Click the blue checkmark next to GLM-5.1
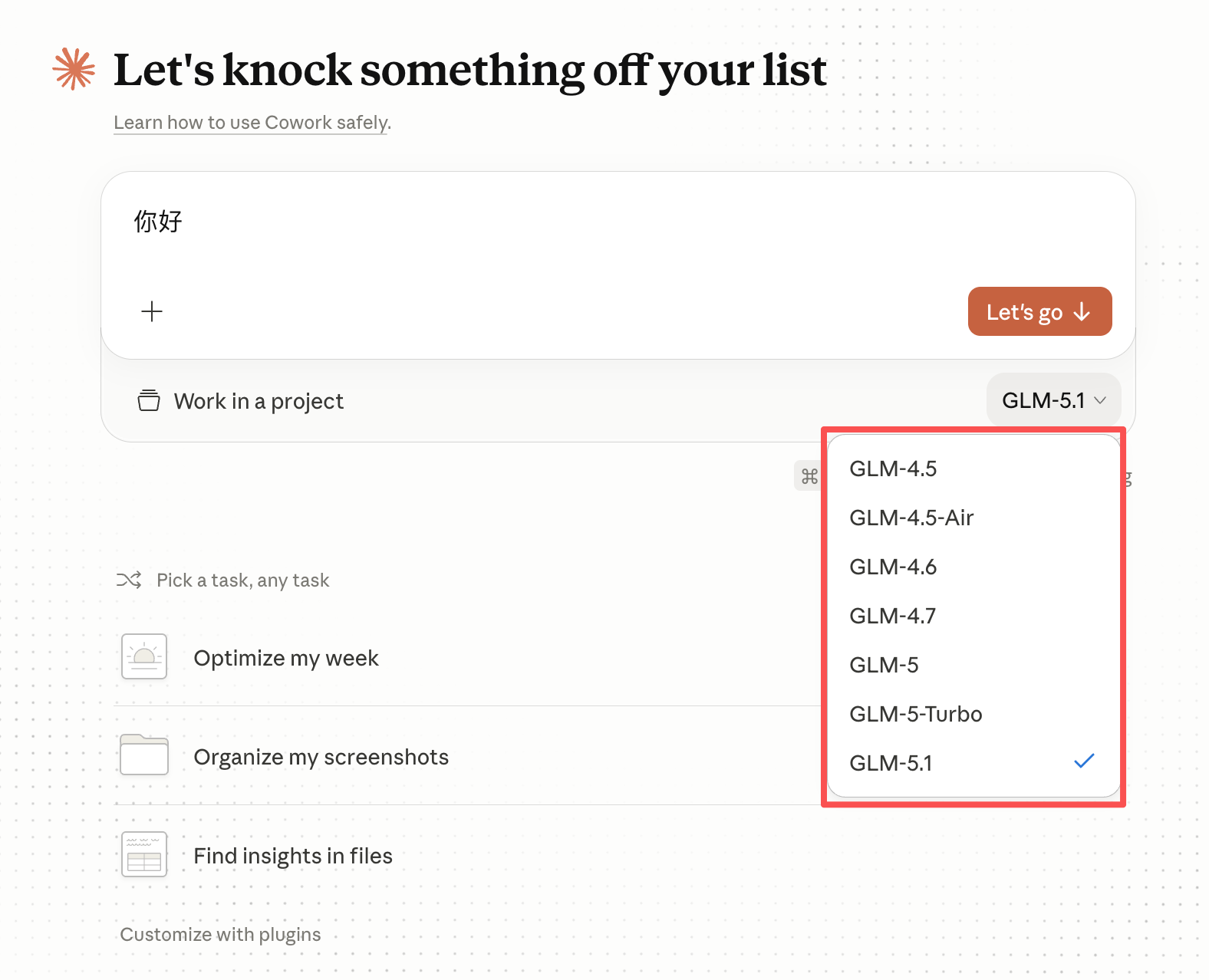The image size is (1209, 980). click(1084, 761)
